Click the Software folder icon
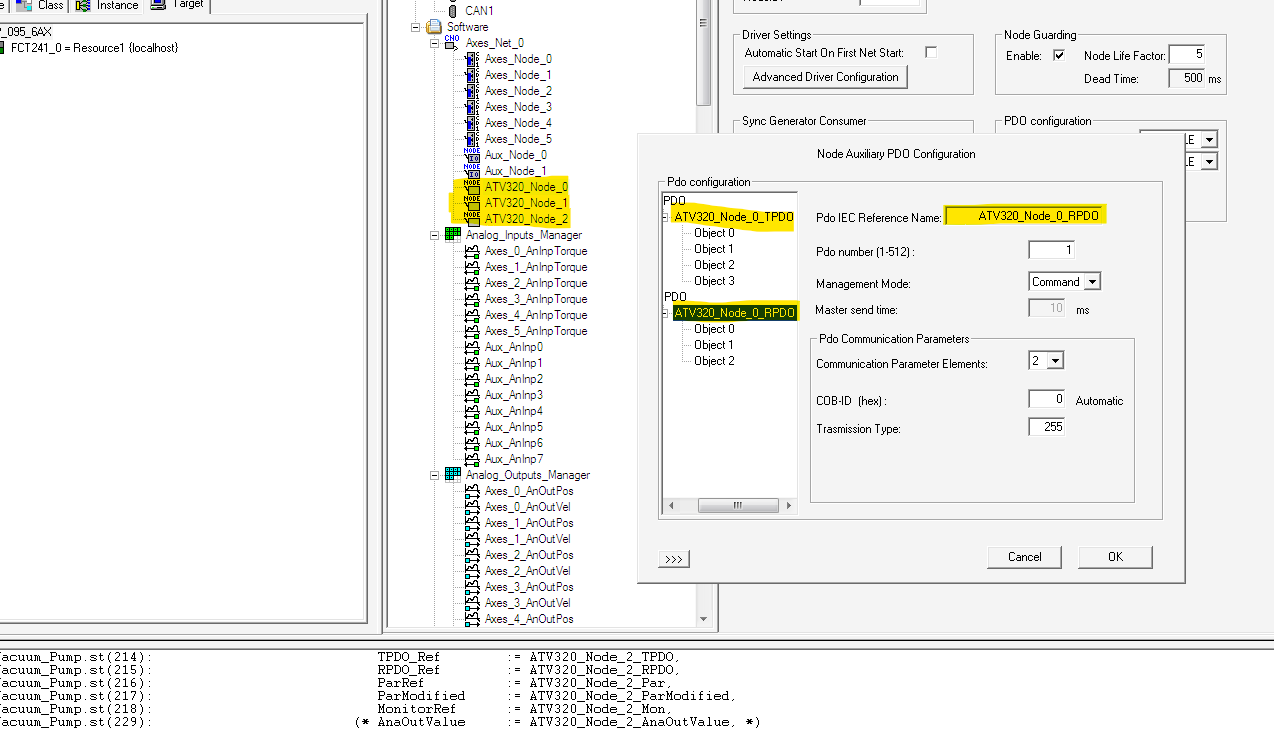The height and width of the screenshot is (729, 1274). pos(434,27)
